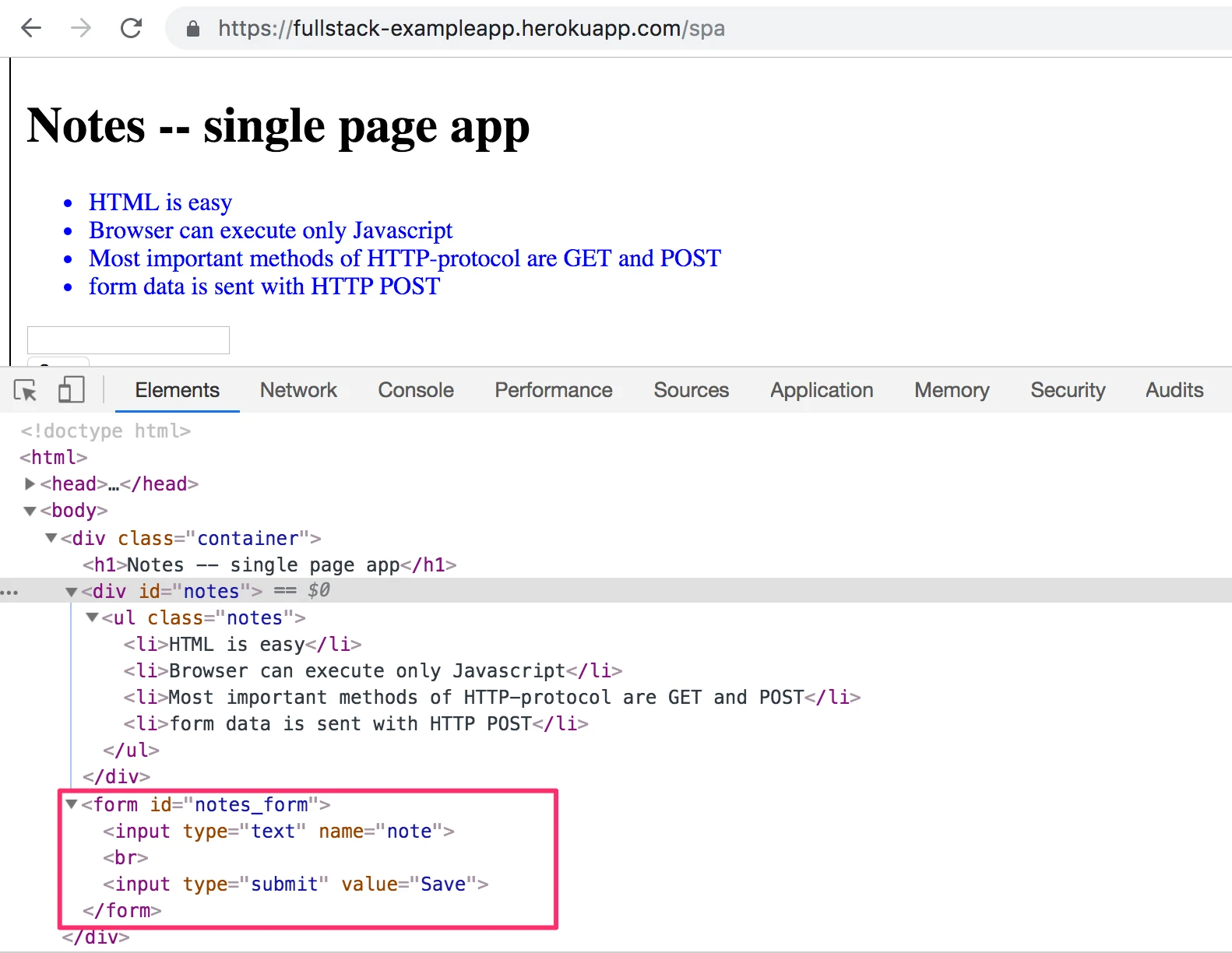The width and height of the screenshot is (1232, 953).
Task: Click the browser forward arrow
Action: 80,29
